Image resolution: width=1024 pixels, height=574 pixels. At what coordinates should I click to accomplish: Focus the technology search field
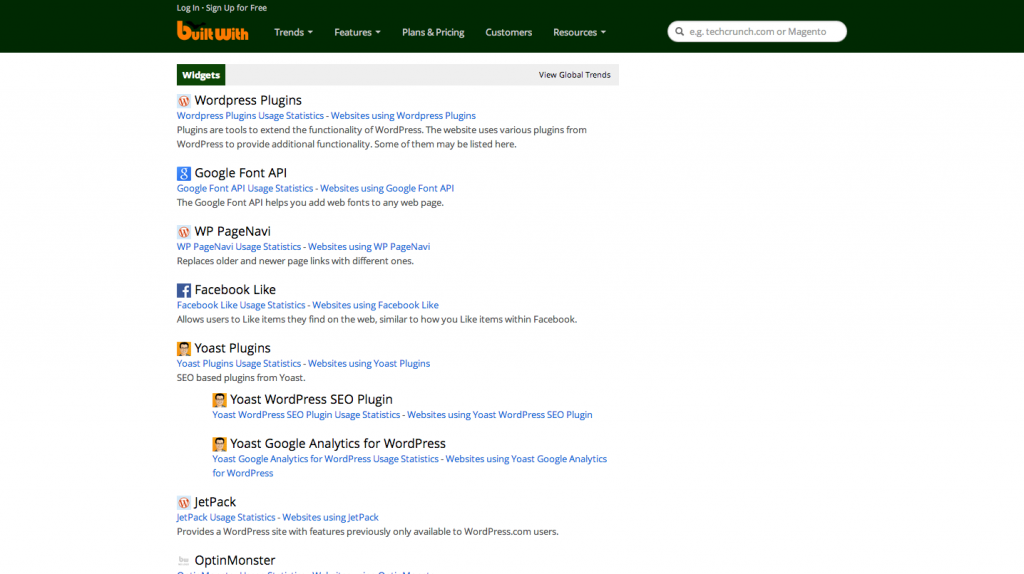click(x=758, y=31)
